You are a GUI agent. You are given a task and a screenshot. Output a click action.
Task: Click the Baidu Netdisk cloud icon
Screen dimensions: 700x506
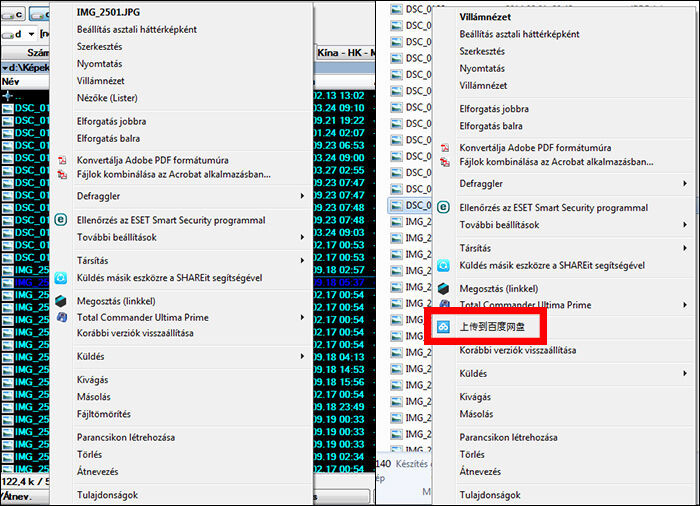tap(443, 327)
